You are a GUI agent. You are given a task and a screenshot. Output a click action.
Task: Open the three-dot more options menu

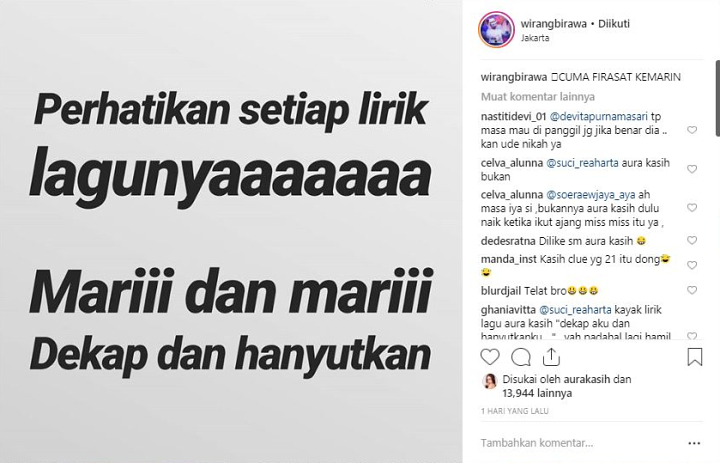click(694, 443)
